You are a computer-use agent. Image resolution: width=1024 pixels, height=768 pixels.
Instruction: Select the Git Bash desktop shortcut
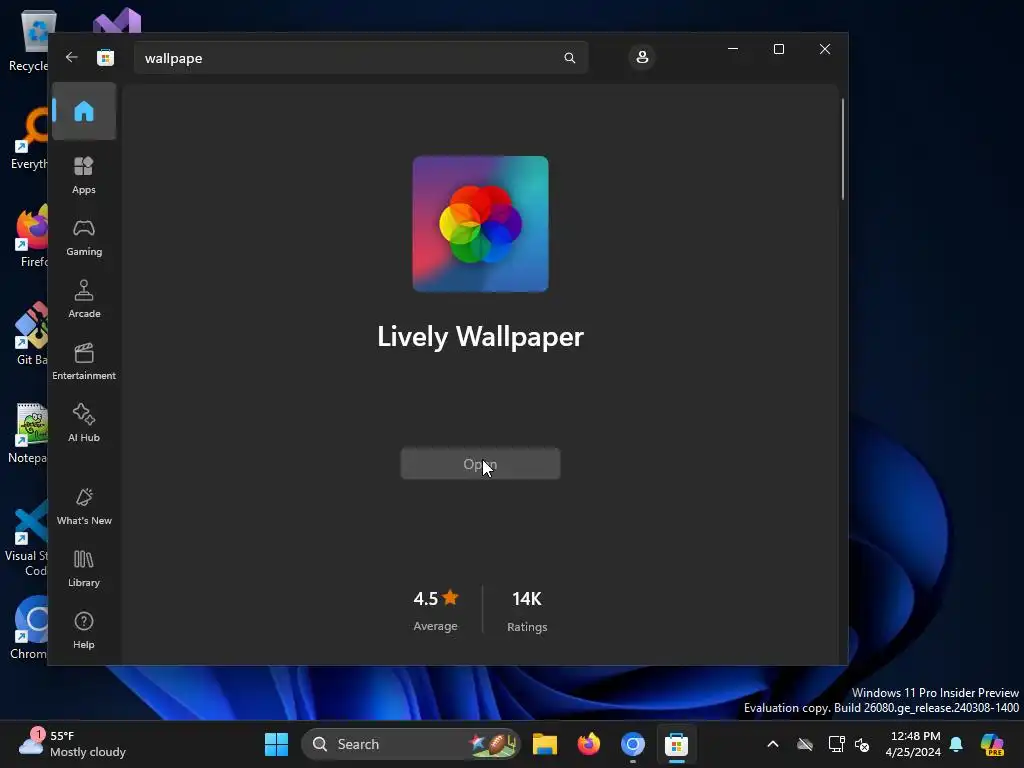(31, 334)
